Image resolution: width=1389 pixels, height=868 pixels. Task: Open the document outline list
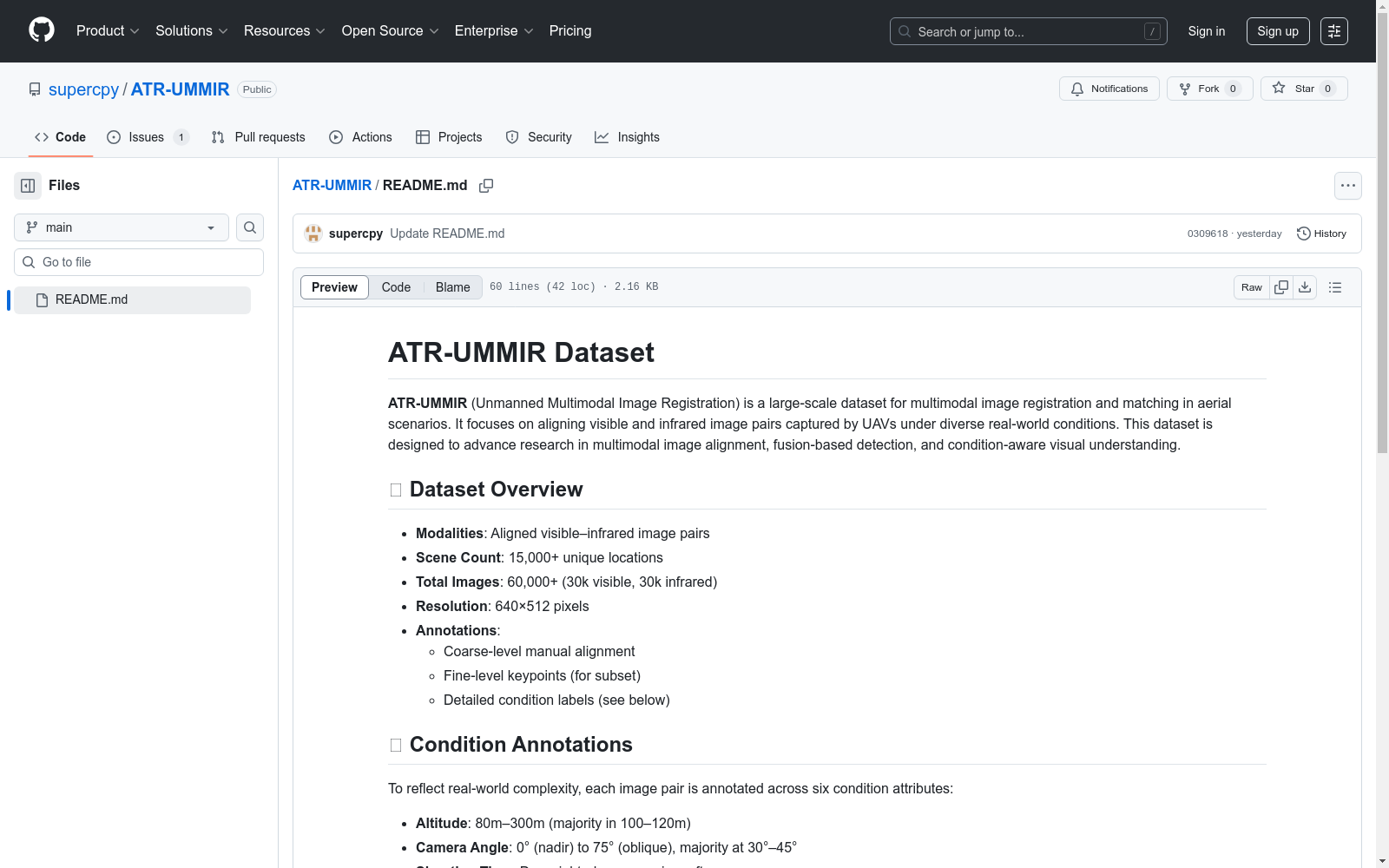(1335, 287)
